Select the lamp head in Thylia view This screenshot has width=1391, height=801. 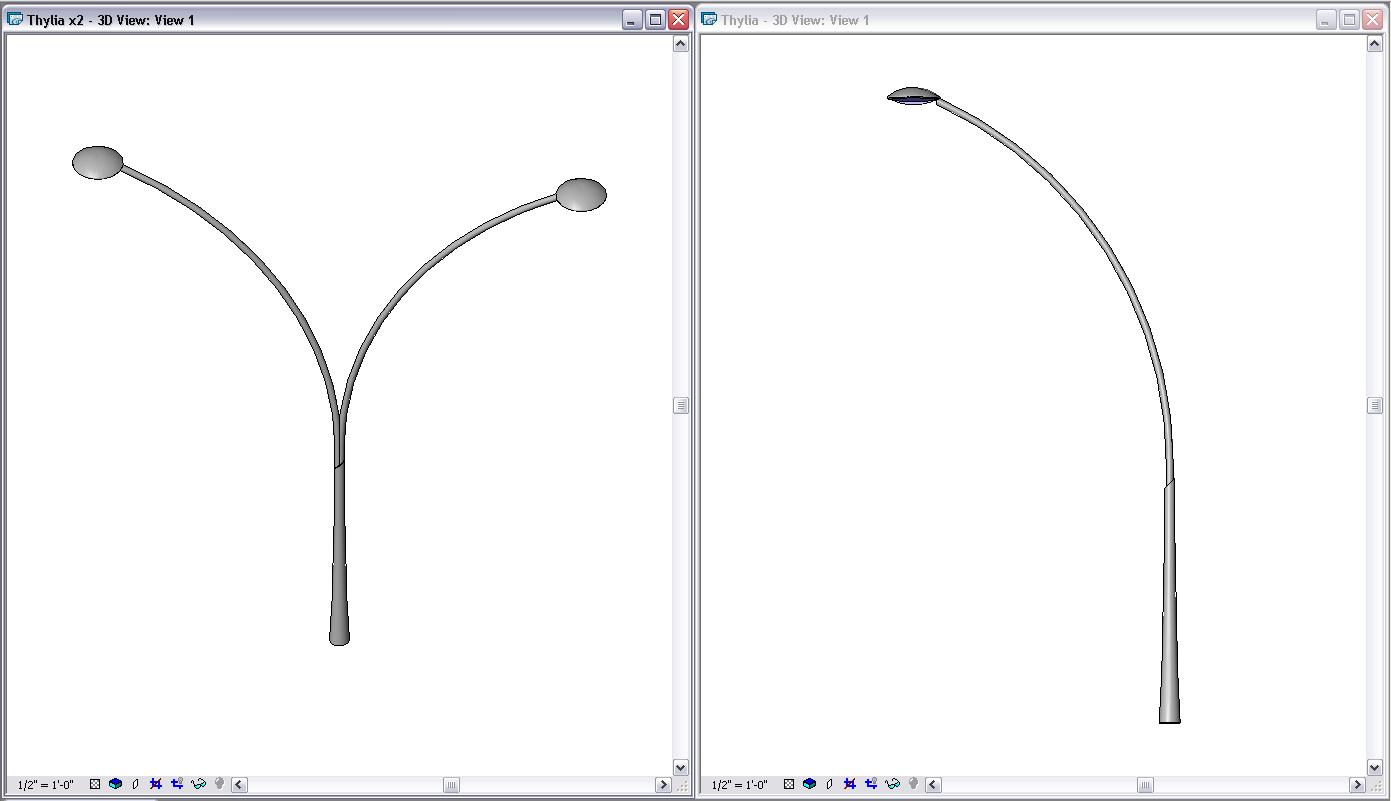tap(913, 96)
